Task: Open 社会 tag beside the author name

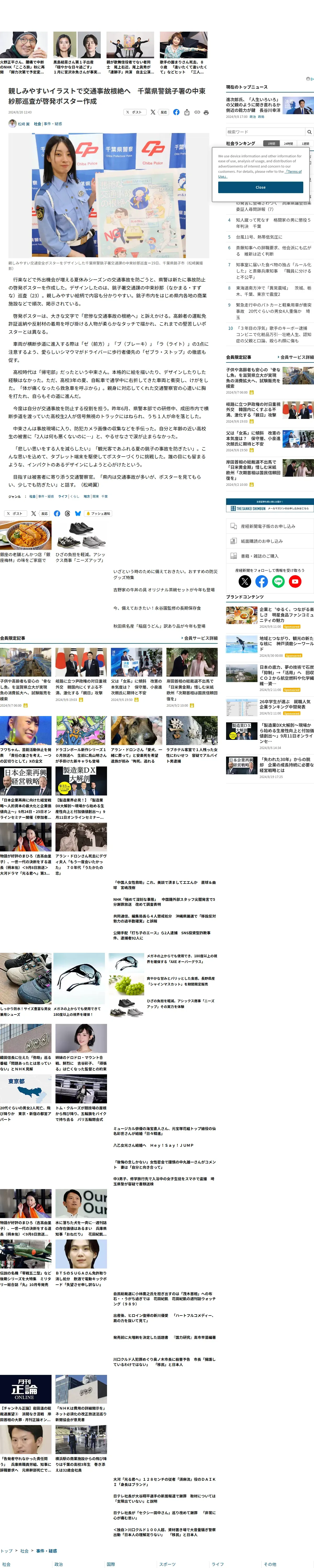Action: coord(37,124)
